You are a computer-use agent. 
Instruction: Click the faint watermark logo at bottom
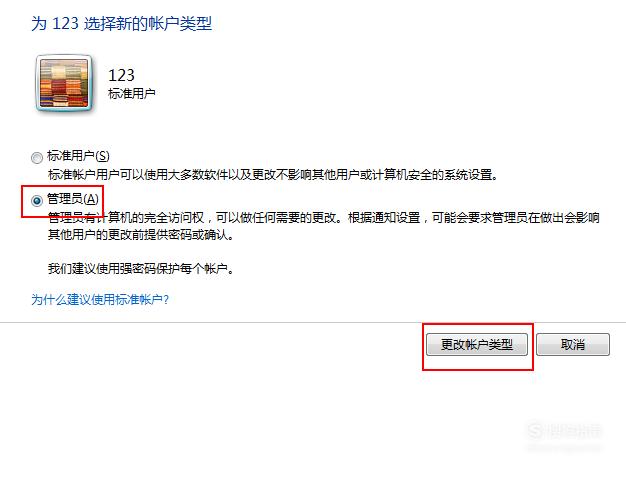pyautogui.click(x=564, y=431)
